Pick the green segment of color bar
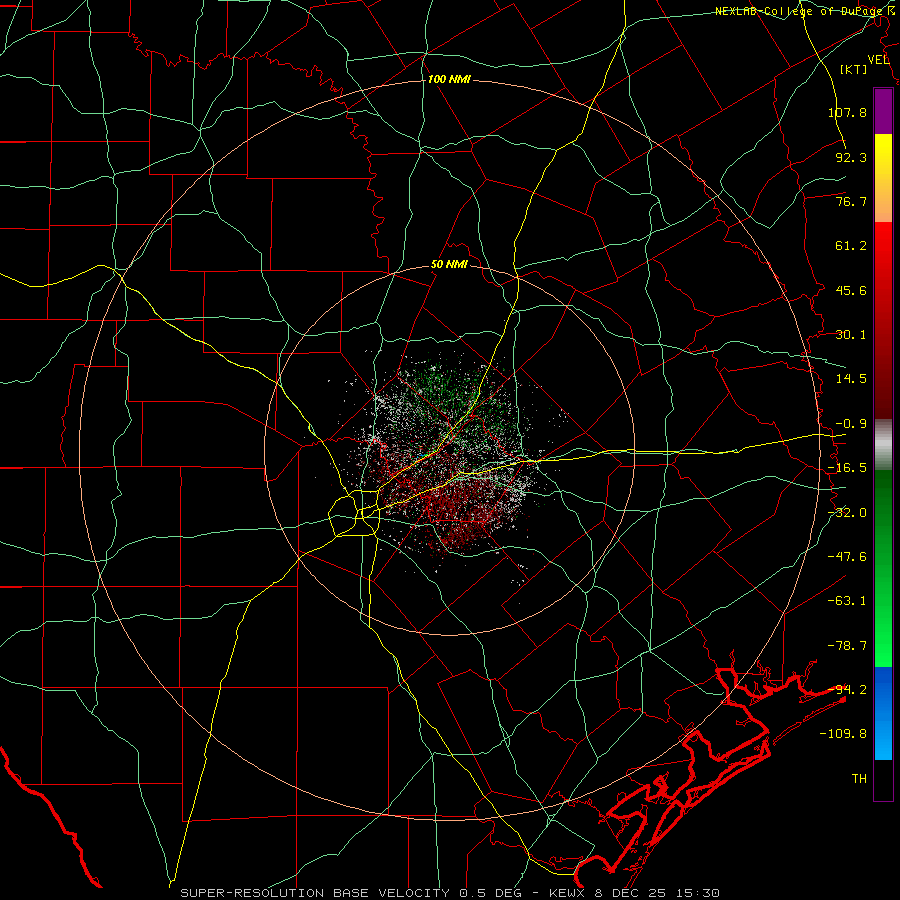This screenshot has height=900, width=900. click(x=883, y=568)
